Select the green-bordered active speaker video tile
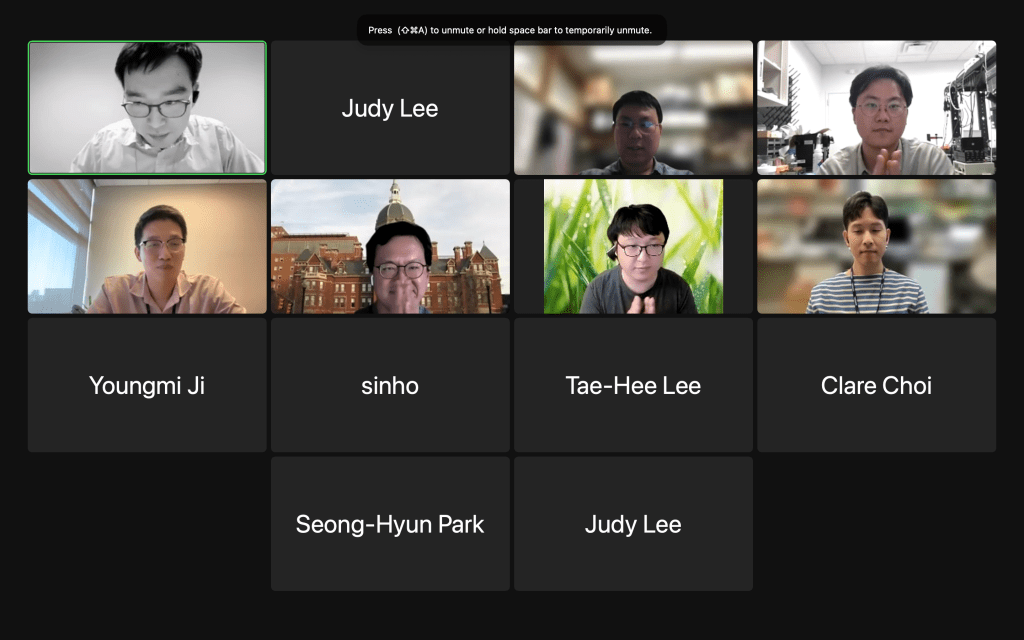 point(147,108)
